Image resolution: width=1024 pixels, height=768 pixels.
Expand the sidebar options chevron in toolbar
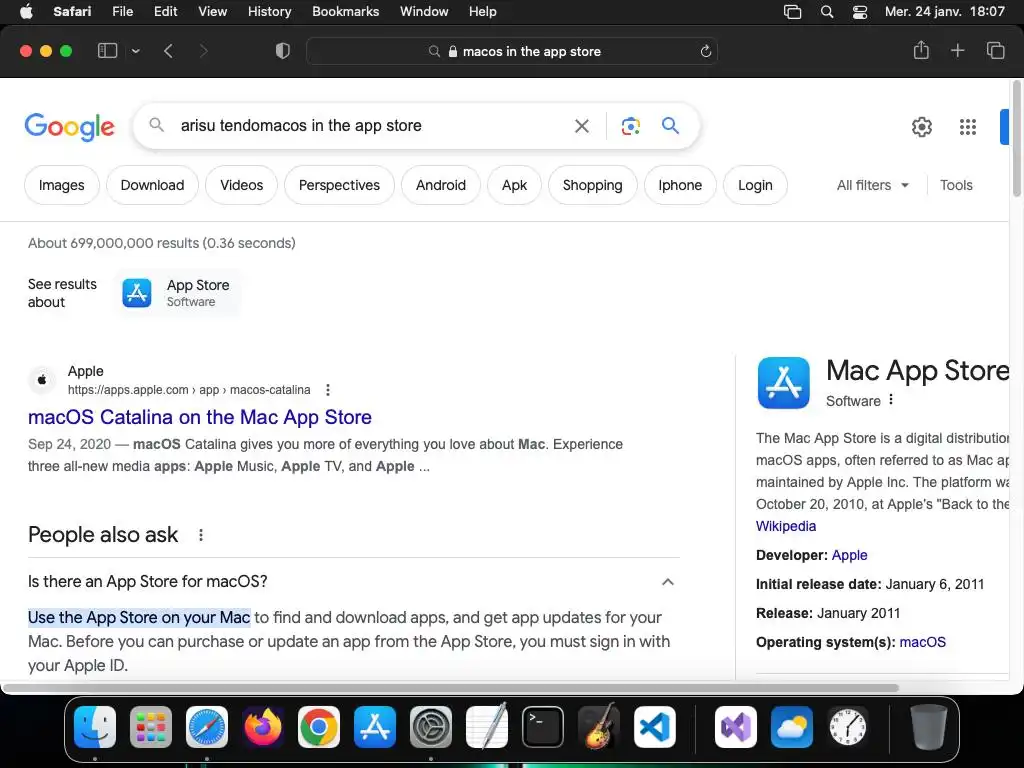(x=135, y=51)
